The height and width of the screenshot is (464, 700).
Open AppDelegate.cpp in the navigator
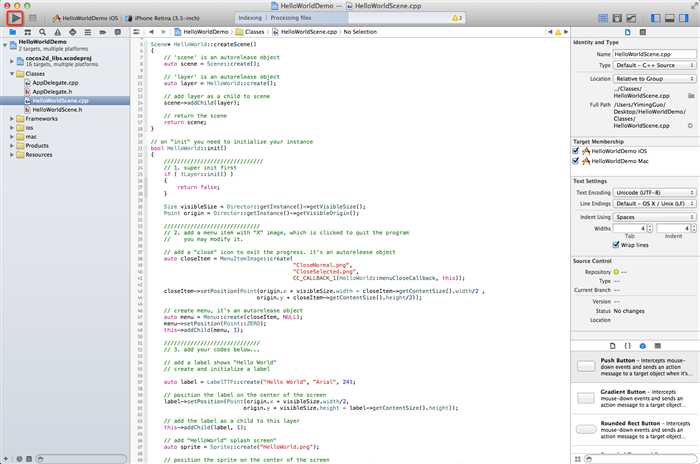55,83
